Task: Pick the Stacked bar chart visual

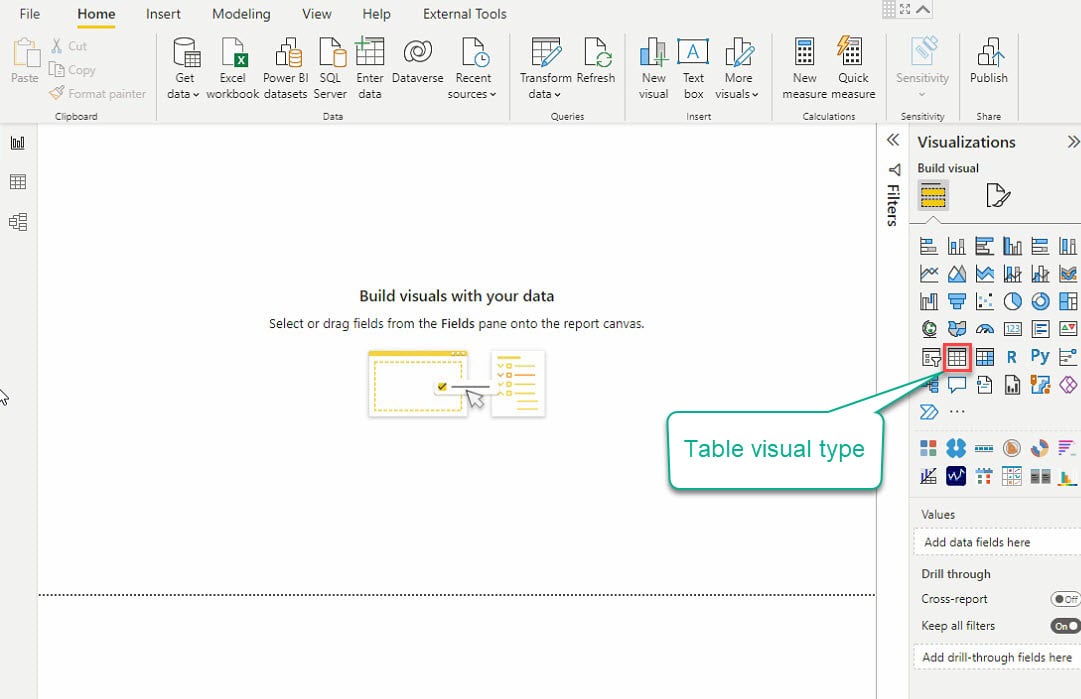Action: (x=929, y=246)
